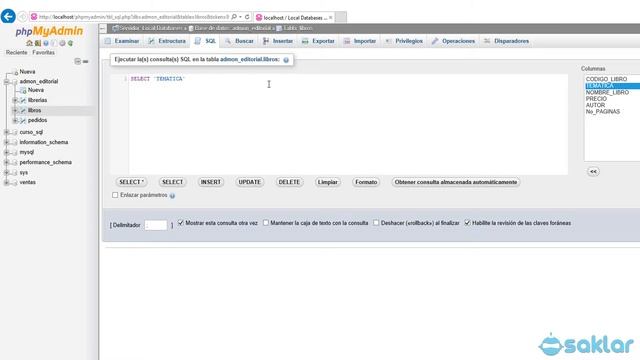Expand the information_schema database node

(x=7, y=142)
